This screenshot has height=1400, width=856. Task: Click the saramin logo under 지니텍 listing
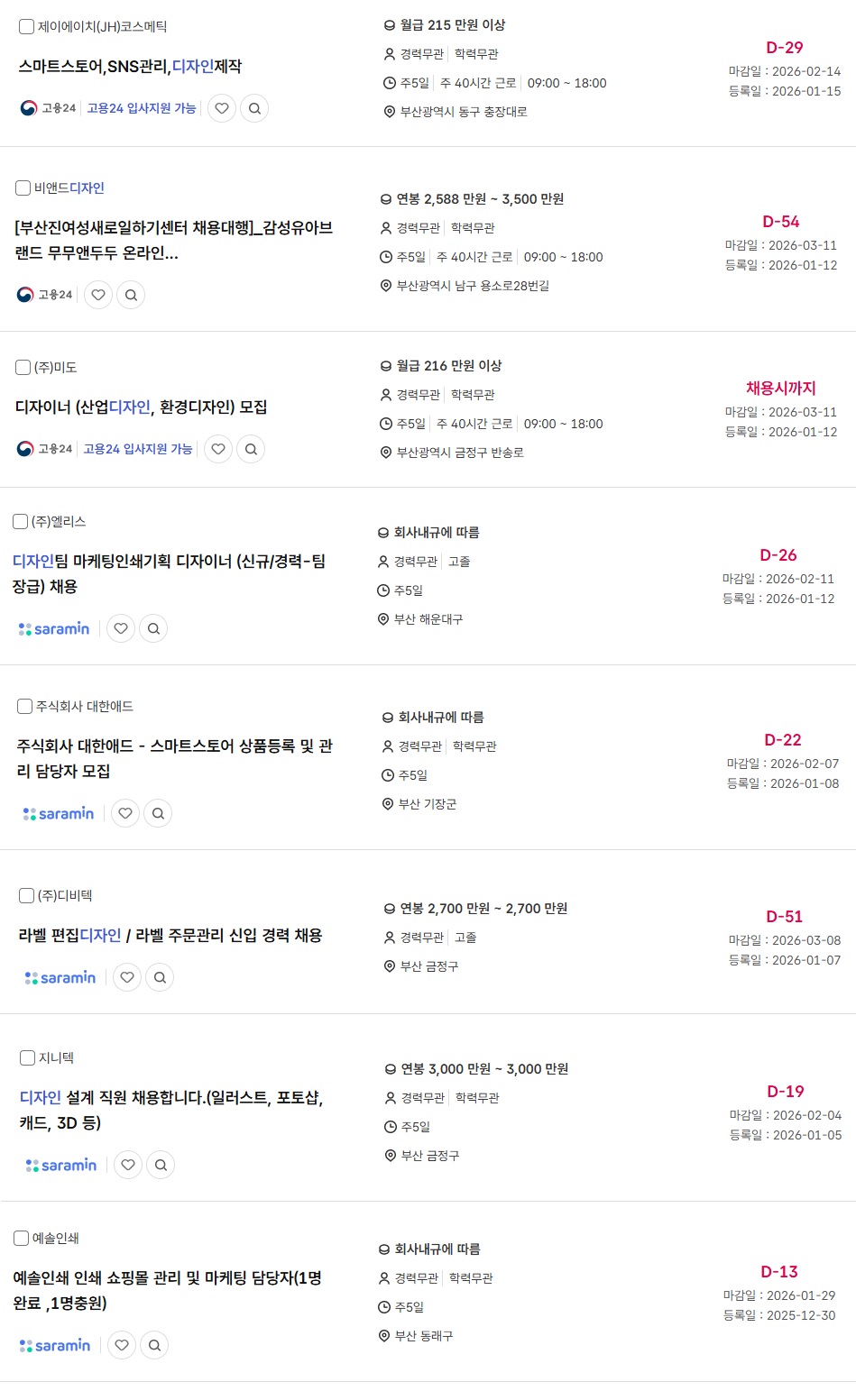tap(61, 1165)
